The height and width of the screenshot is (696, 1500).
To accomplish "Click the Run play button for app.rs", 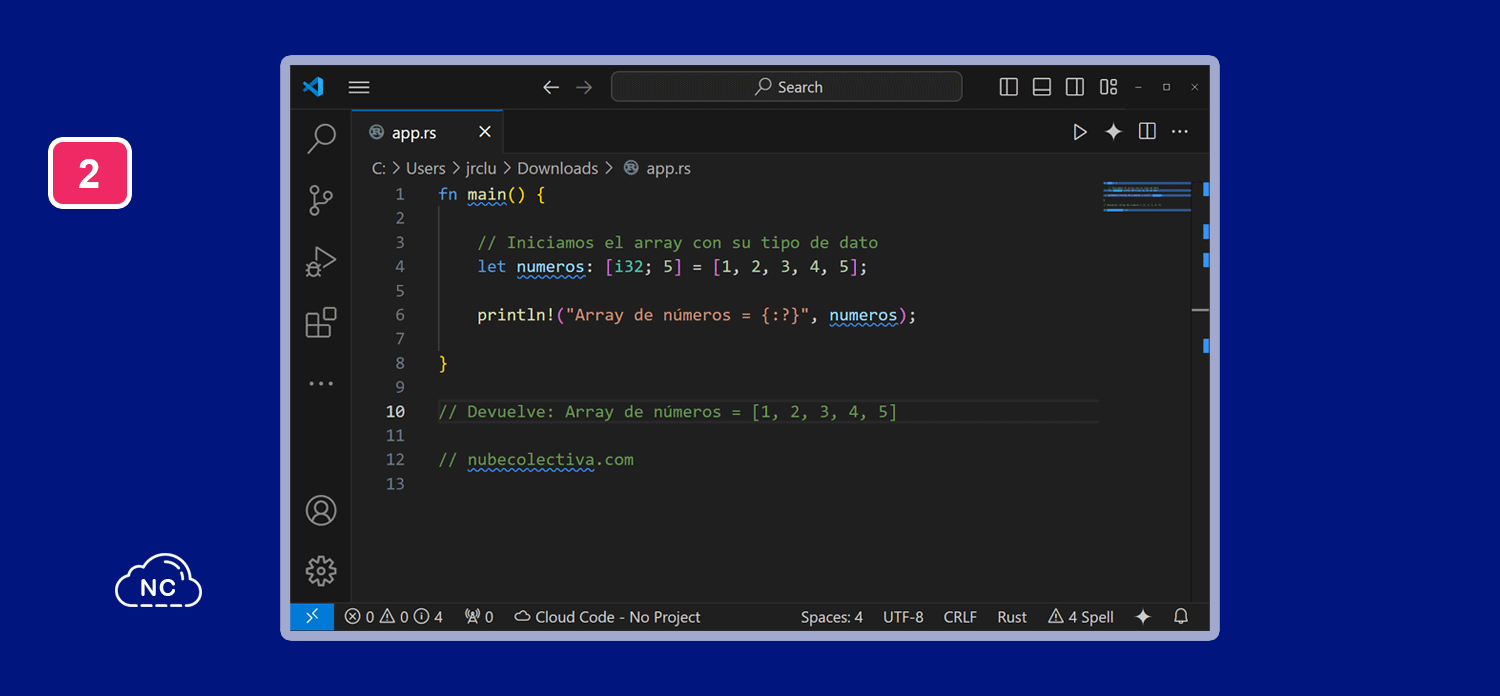I will click(1080, 132).
